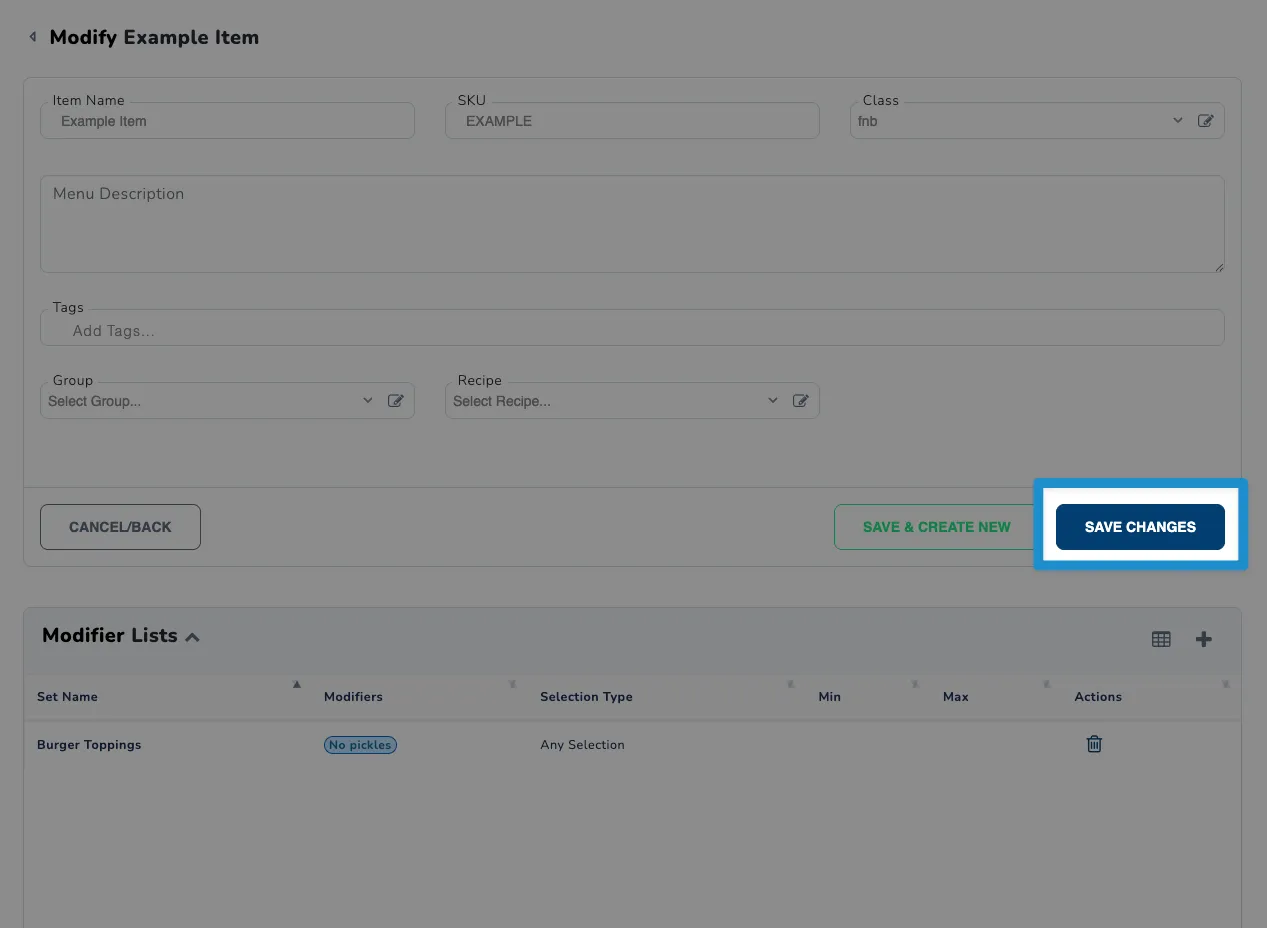1267x928 pixels.
Task: Click inside the Menu Description textarea
Action: click(632, 224)
